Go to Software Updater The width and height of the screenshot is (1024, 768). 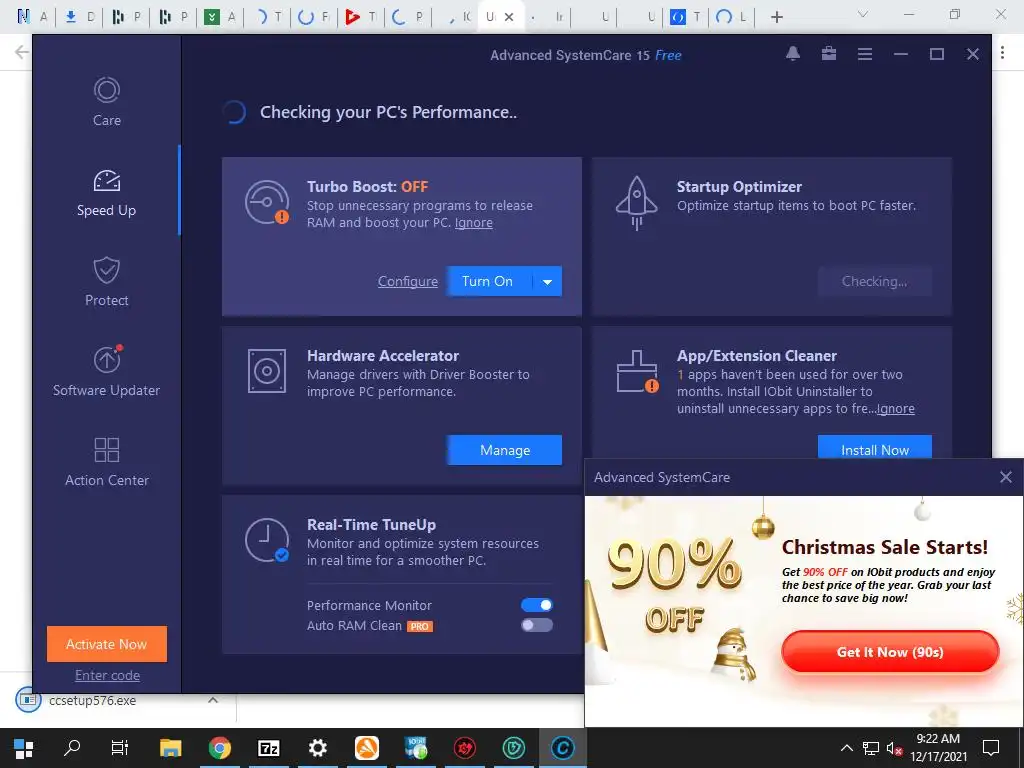point(106,371)
